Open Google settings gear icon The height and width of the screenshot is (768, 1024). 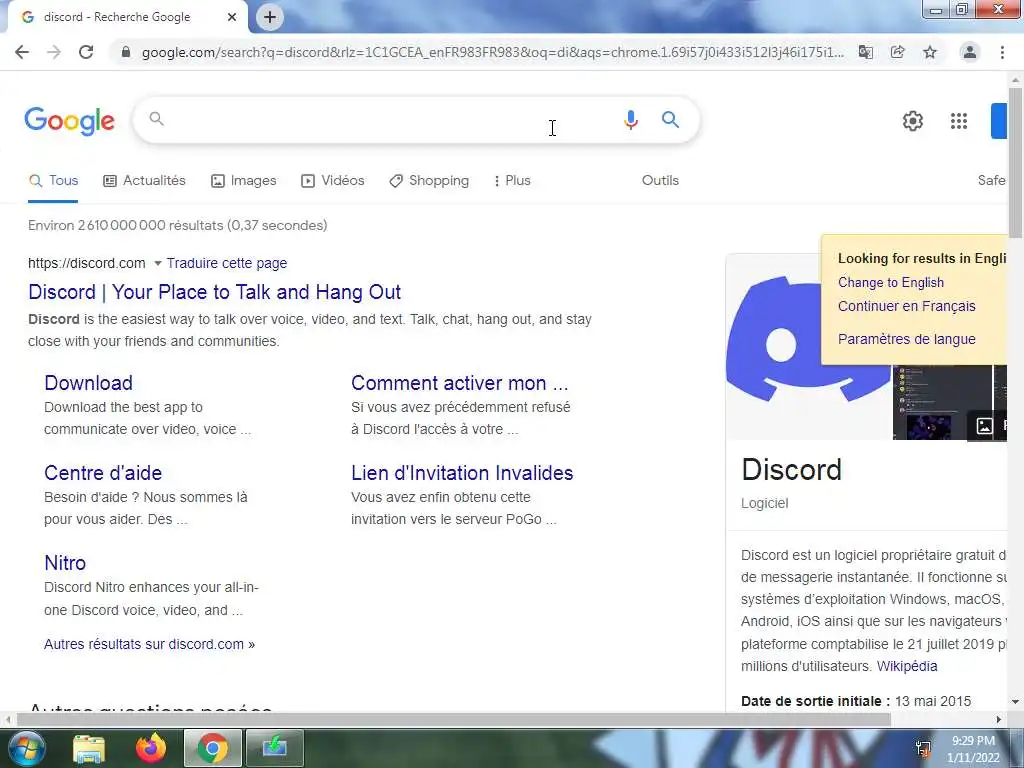tap(912, 121)
